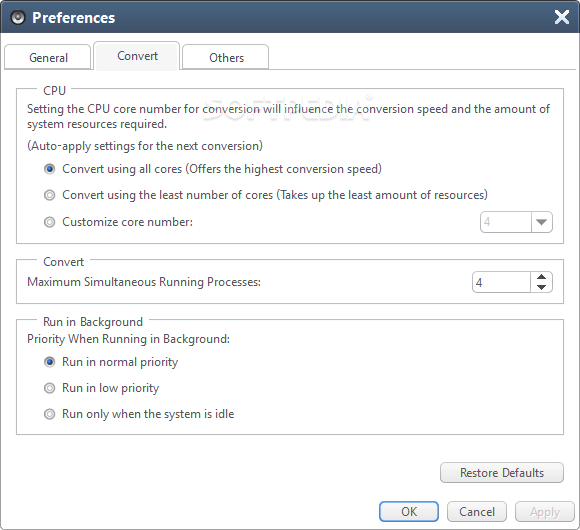Open the Others tab
580x530 pixels.
226,57
